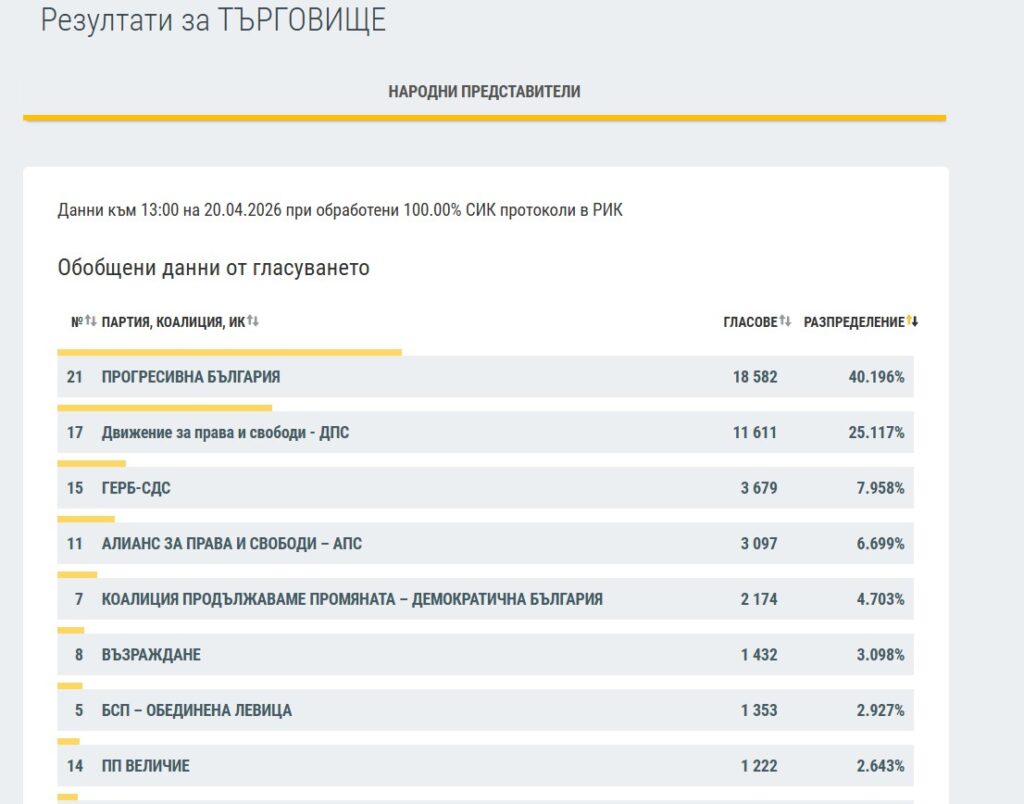Pick the ВЪЗРАЖДАНЕ party entry
The width and height of the screenshot is (1024, 804).
151,655
